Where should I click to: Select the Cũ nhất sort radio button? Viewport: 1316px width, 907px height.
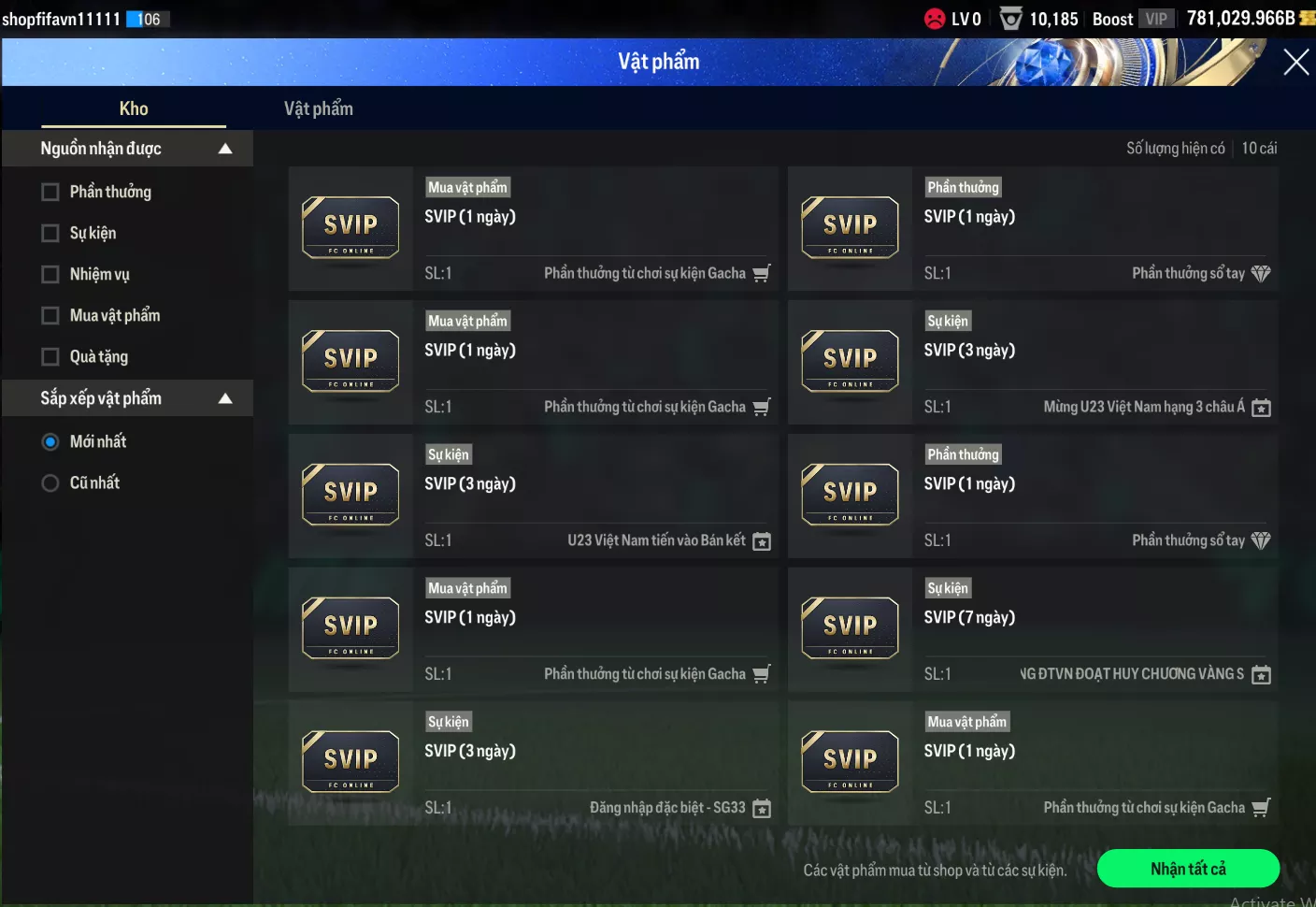tap(50, 482)
